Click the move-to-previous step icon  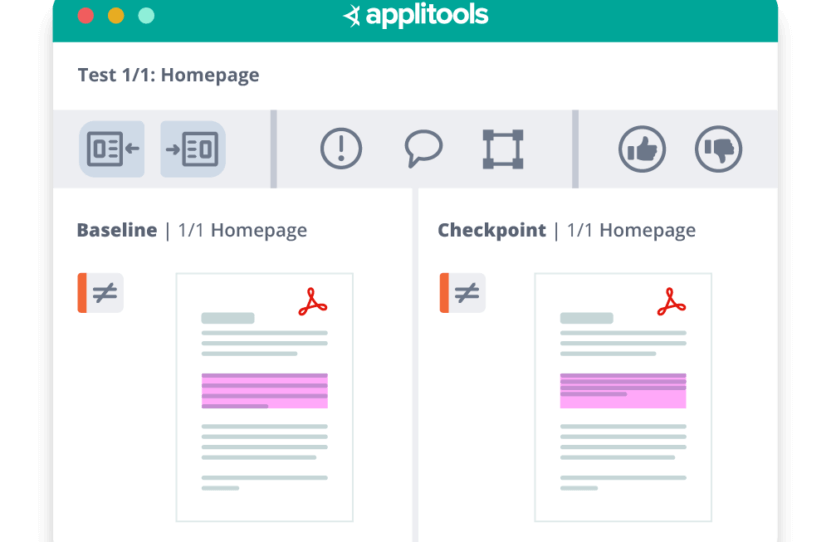[112, 149]
